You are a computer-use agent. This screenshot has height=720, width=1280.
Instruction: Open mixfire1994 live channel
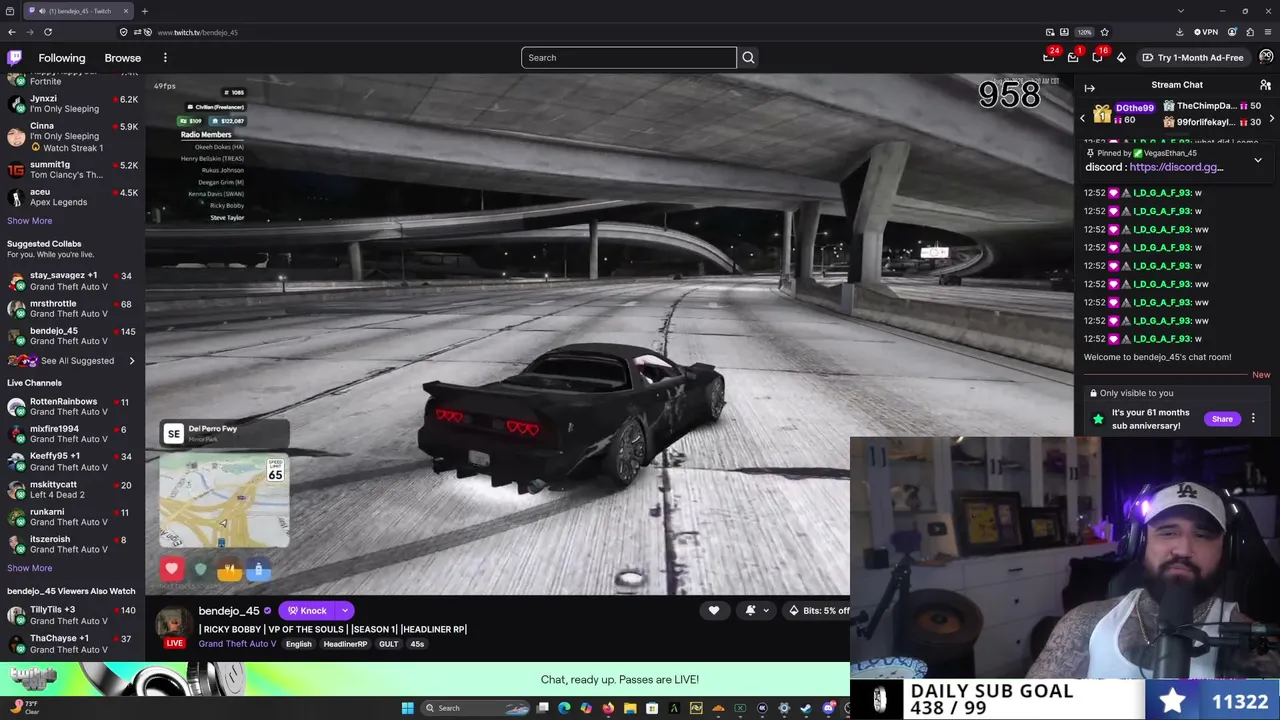pyautogui.click(x=72, y=434)
